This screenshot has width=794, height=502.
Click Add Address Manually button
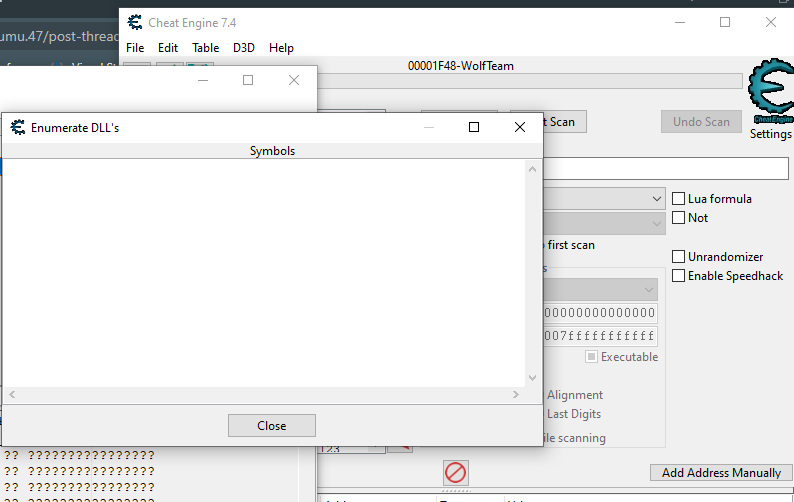coord(721,473)
